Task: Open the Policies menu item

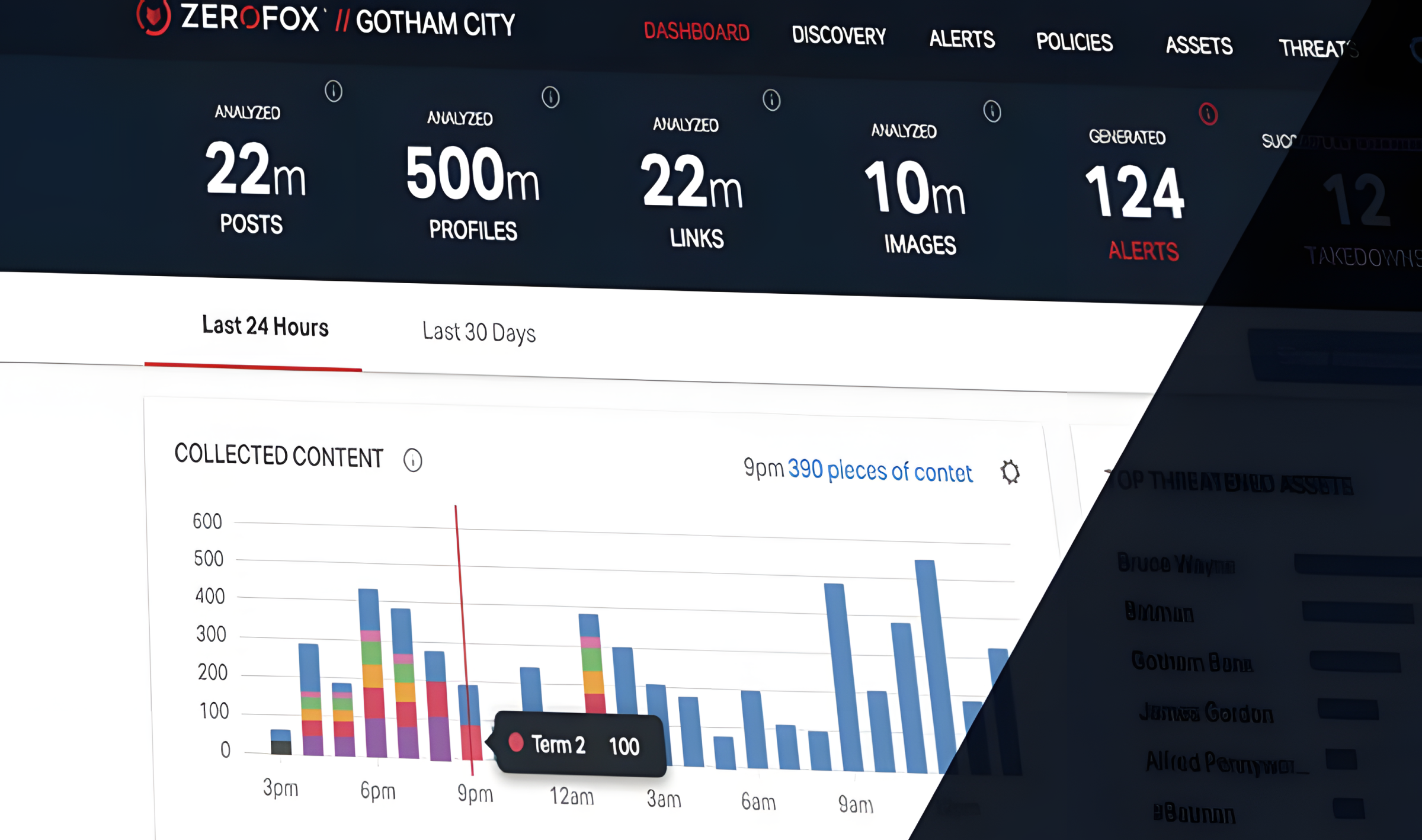Action: 1074,42
